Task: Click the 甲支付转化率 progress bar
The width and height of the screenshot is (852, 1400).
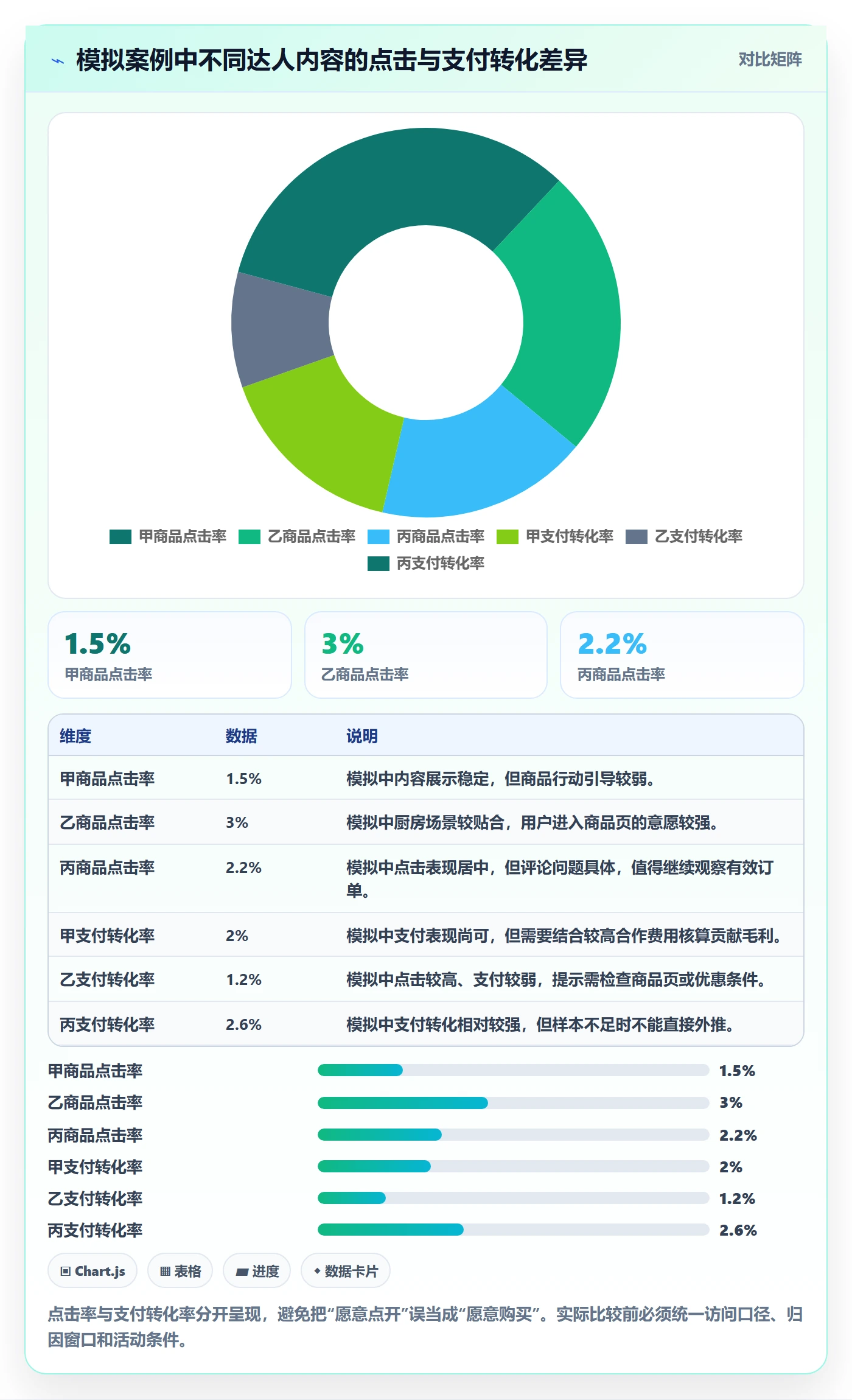Action: (513, 1166)
